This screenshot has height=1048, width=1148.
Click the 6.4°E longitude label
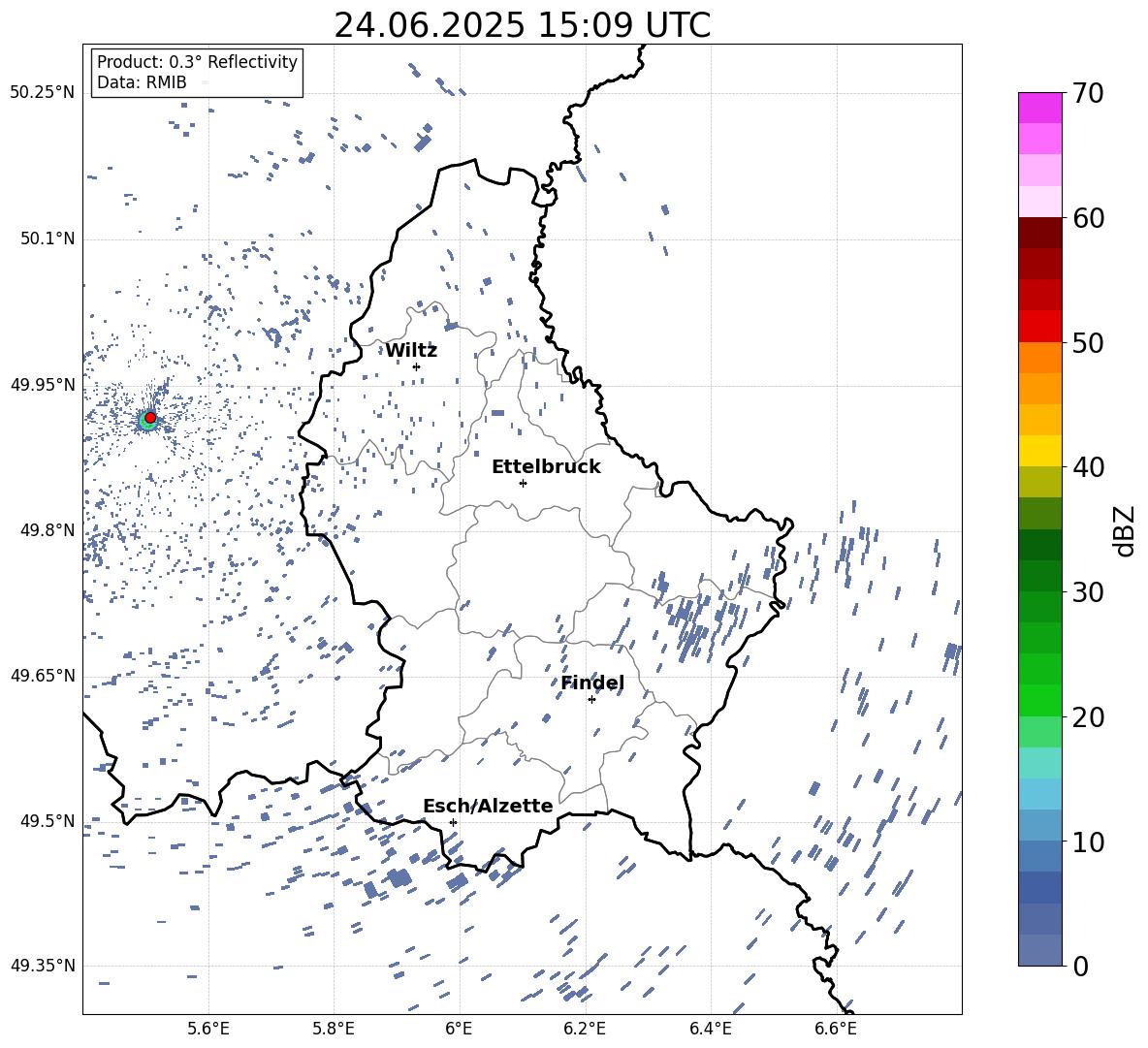711,1029
